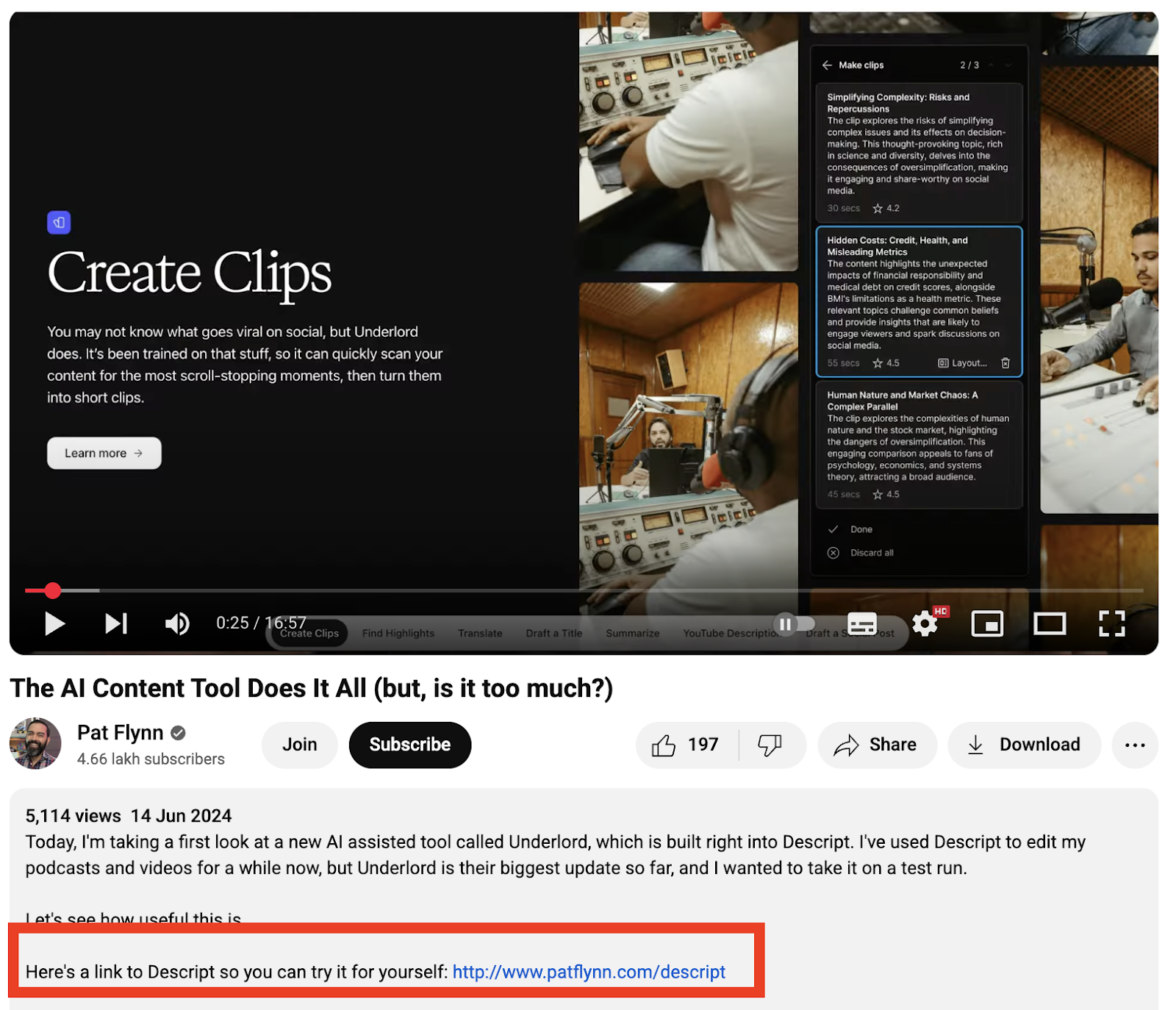Click the video title text

(x=311, y=689)
